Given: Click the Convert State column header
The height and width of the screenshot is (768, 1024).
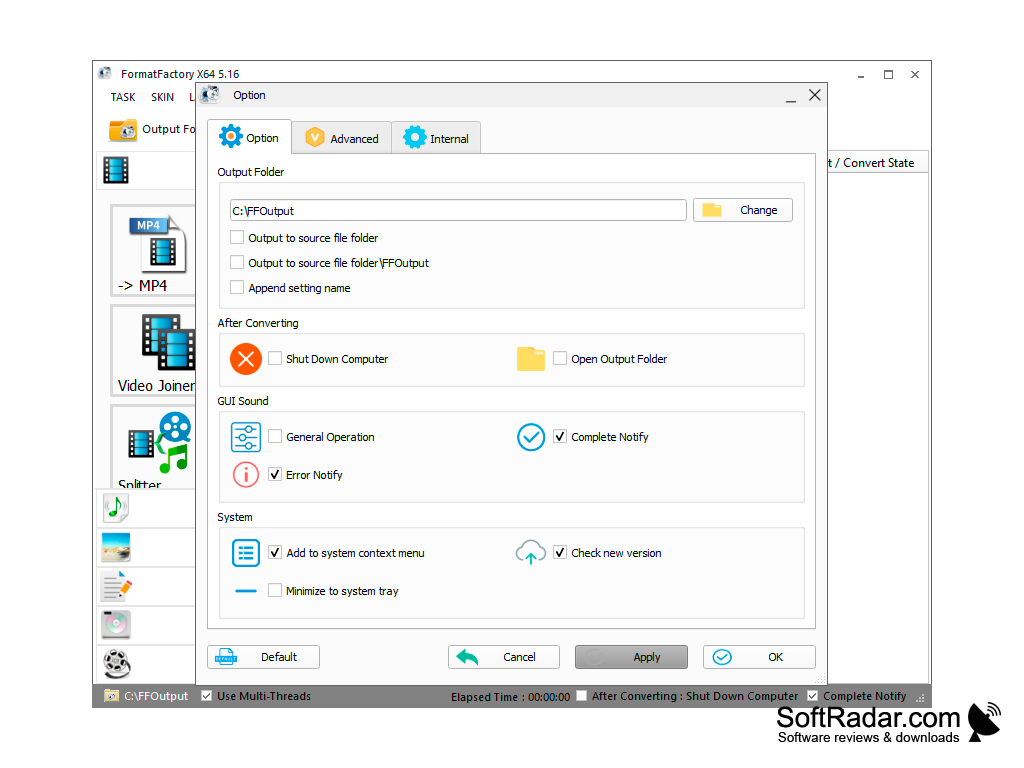Looking at the screenshot, I should click(x=878, y=163).
